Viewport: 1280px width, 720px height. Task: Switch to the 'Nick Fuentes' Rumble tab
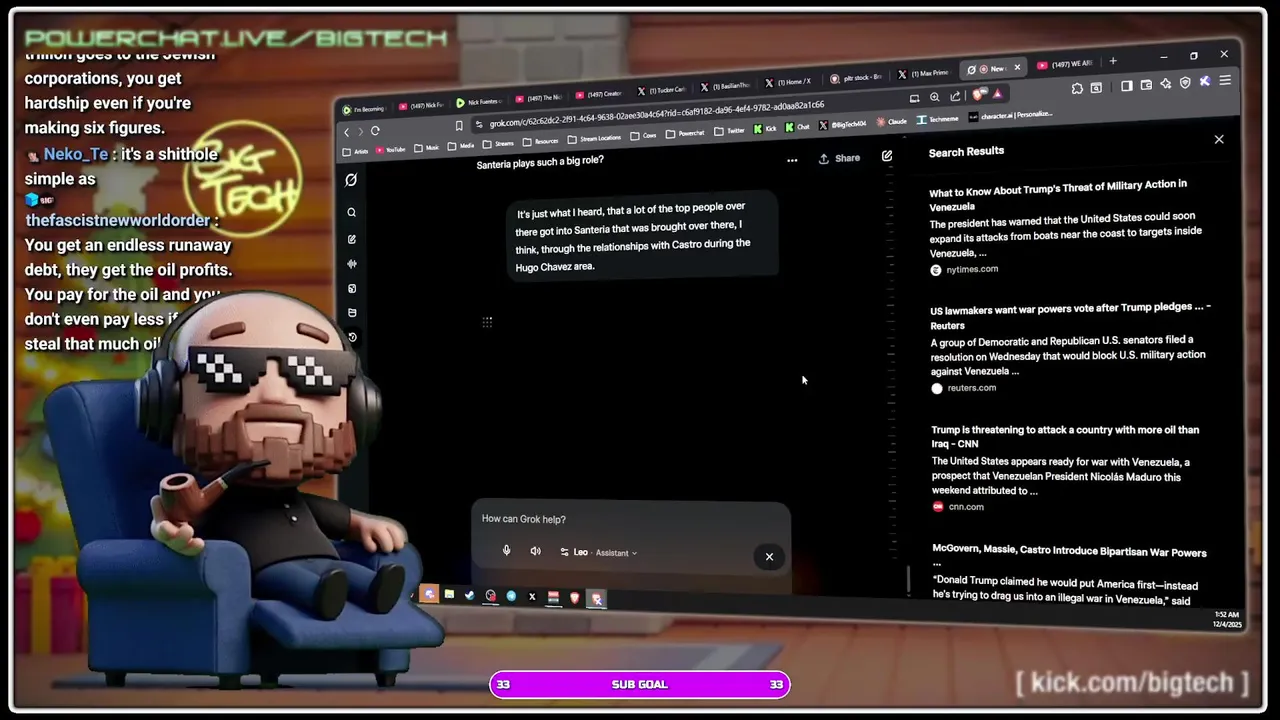[x=478, y=102]
